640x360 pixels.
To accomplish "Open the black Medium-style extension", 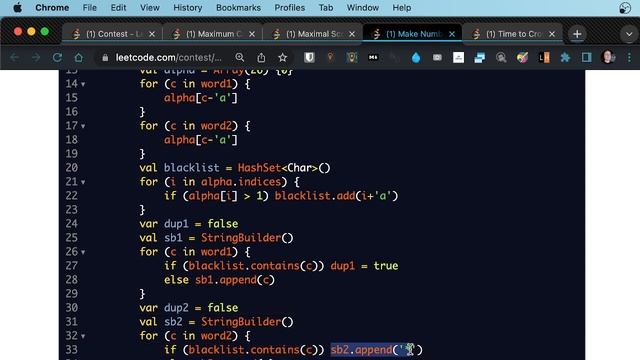I will 373,58.
